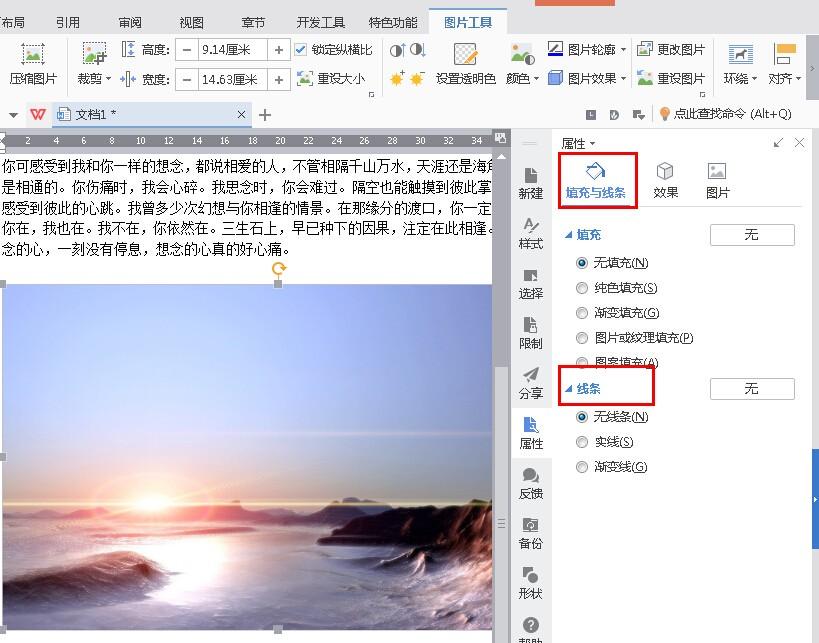This screenshot has height=643, width=819.
Task: Open 限制 restriction sidebar icon
Action: pyautogui.click(x=531, y=333)
